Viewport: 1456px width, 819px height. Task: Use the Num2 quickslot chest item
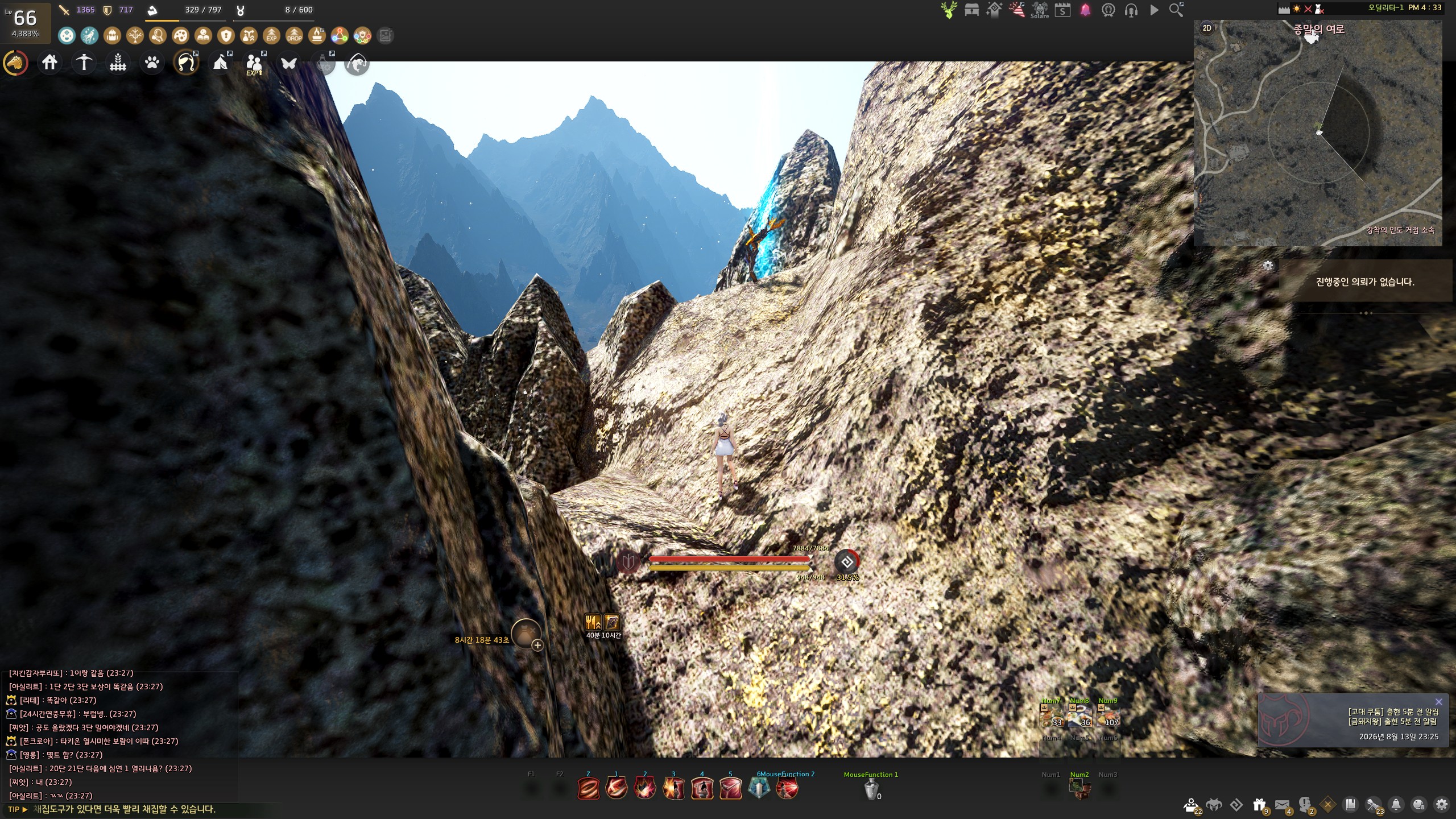[x=1079, y=788]
